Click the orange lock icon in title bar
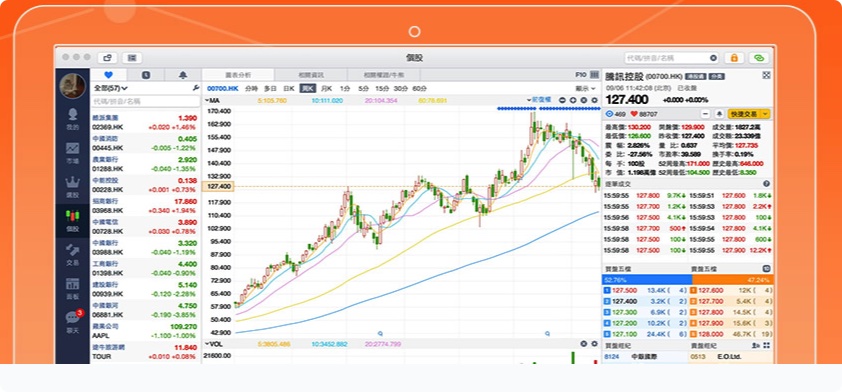842x392 pixels. pyautogui.click(x=734, y=58)
